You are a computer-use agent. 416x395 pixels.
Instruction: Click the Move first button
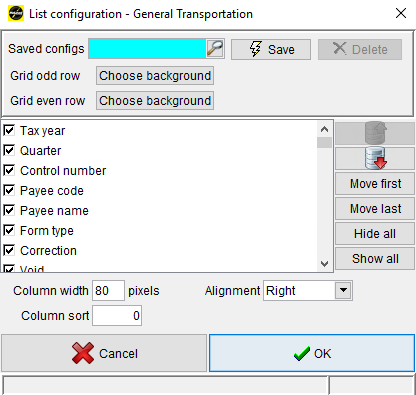[x=375, y=184]
